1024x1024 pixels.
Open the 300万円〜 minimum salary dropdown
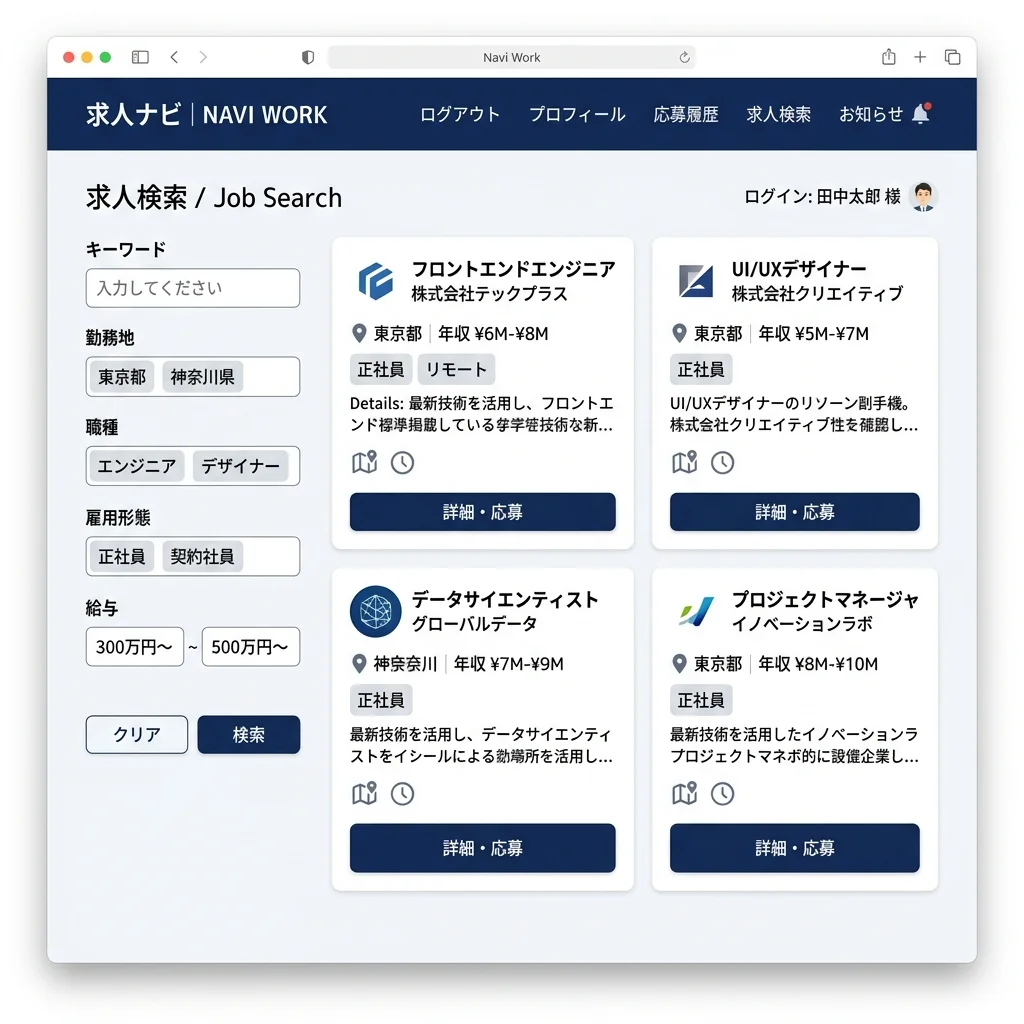135,647
